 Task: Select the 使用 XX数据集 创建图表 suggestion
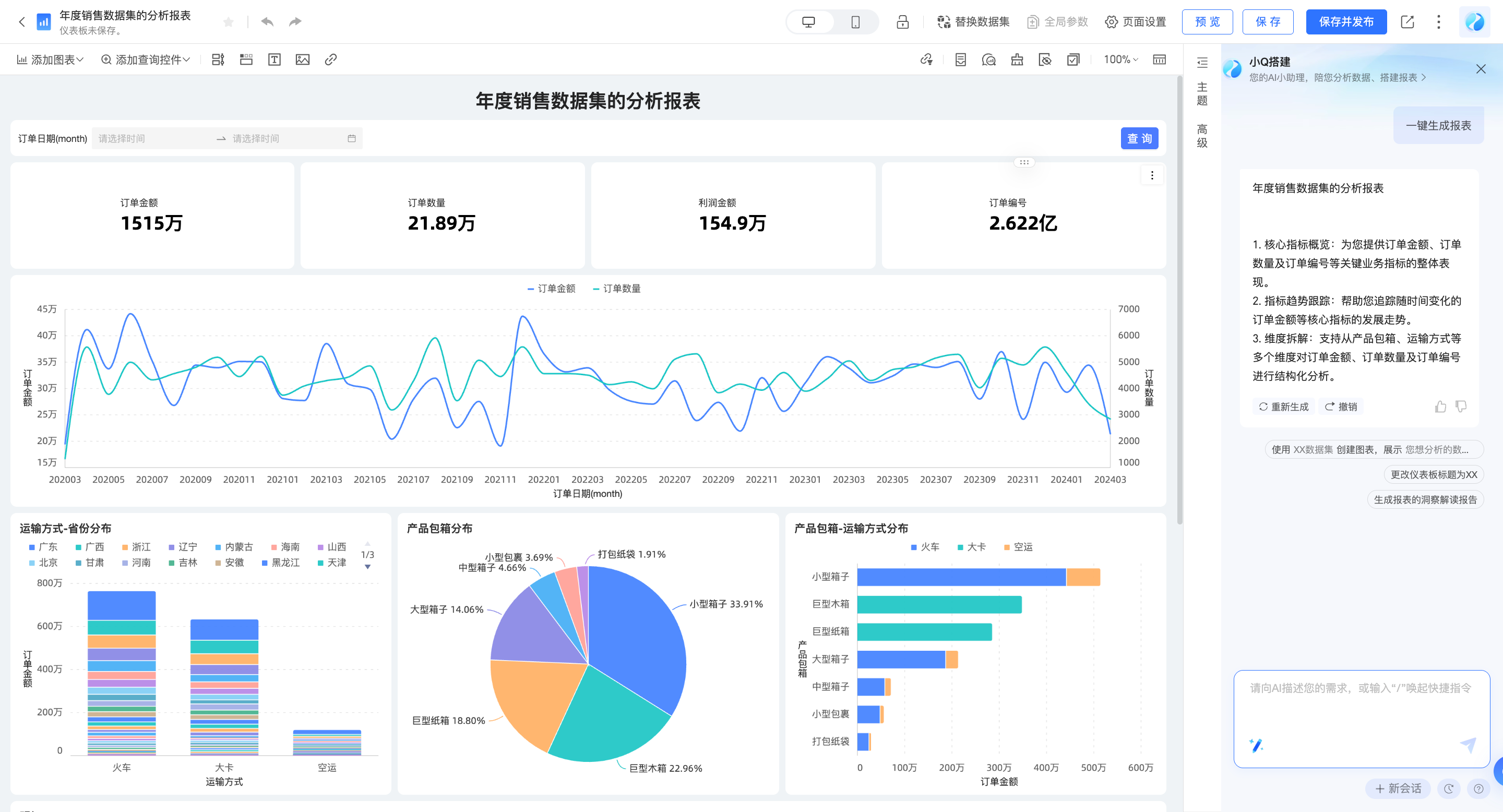click(1374, 450)
